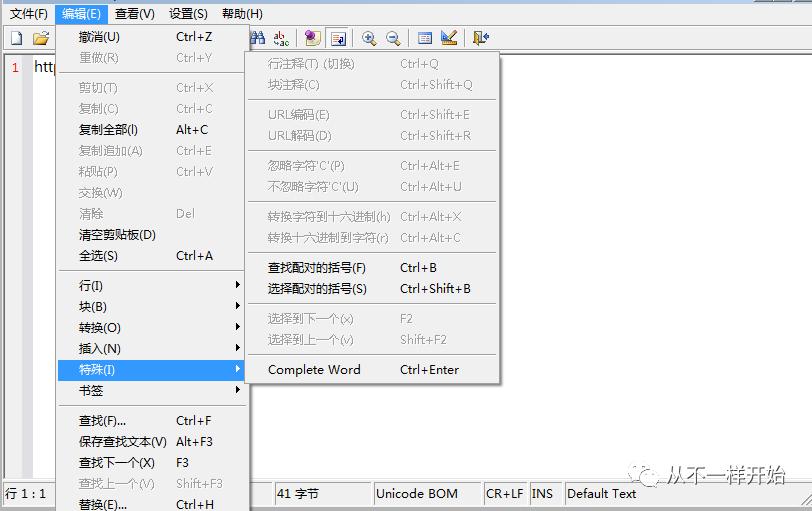Expand the 插入(N) submenu

151,348
